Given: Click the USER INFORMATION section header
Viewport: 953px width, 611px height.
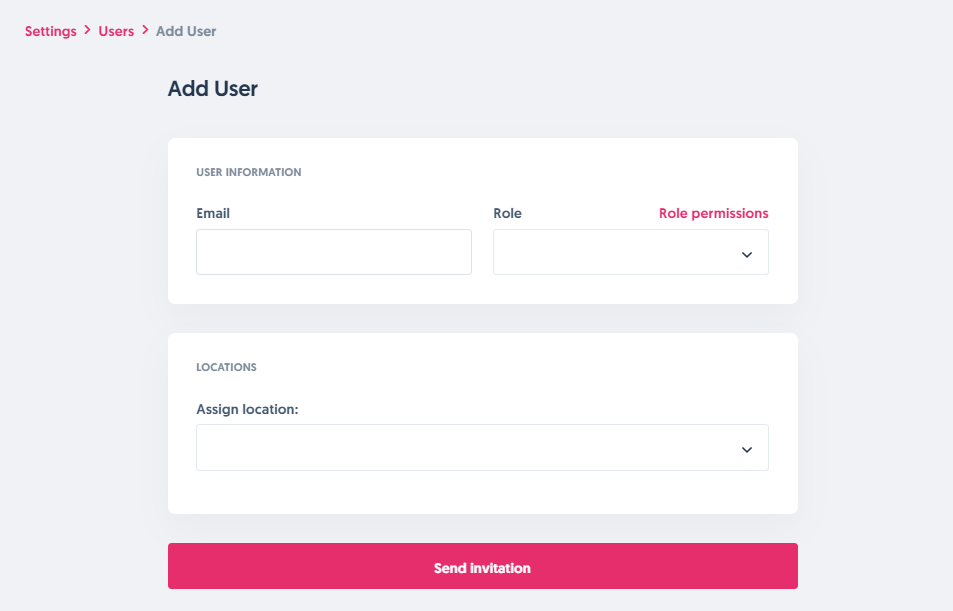Looking at the screenshot, I should coord(249,172).
